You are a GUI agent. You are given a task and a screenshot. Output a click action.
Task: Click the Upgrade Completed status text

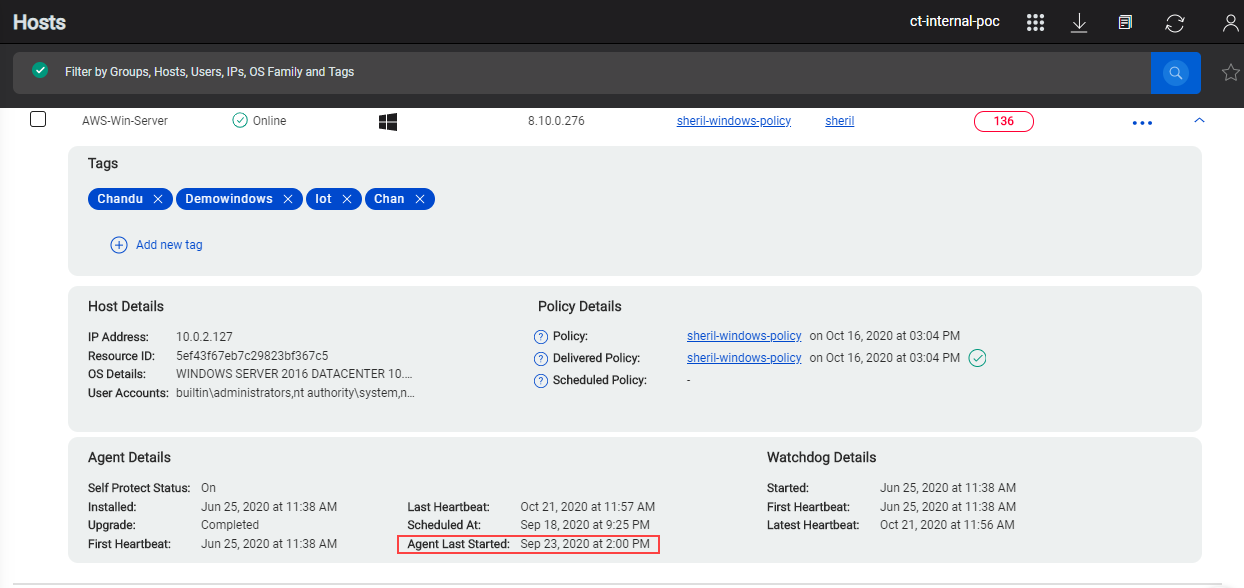(230, 525)
